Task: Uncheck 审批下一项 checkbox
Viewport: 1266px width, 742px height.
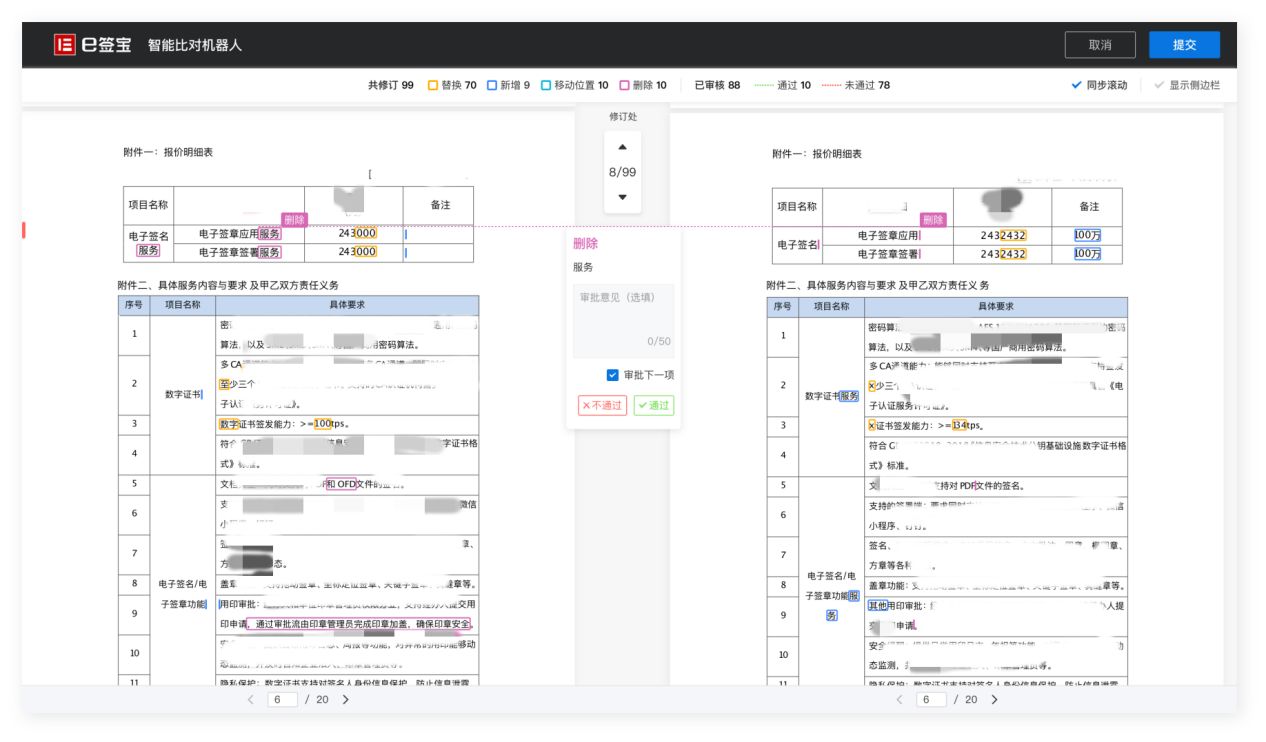Action: [613, 375]
